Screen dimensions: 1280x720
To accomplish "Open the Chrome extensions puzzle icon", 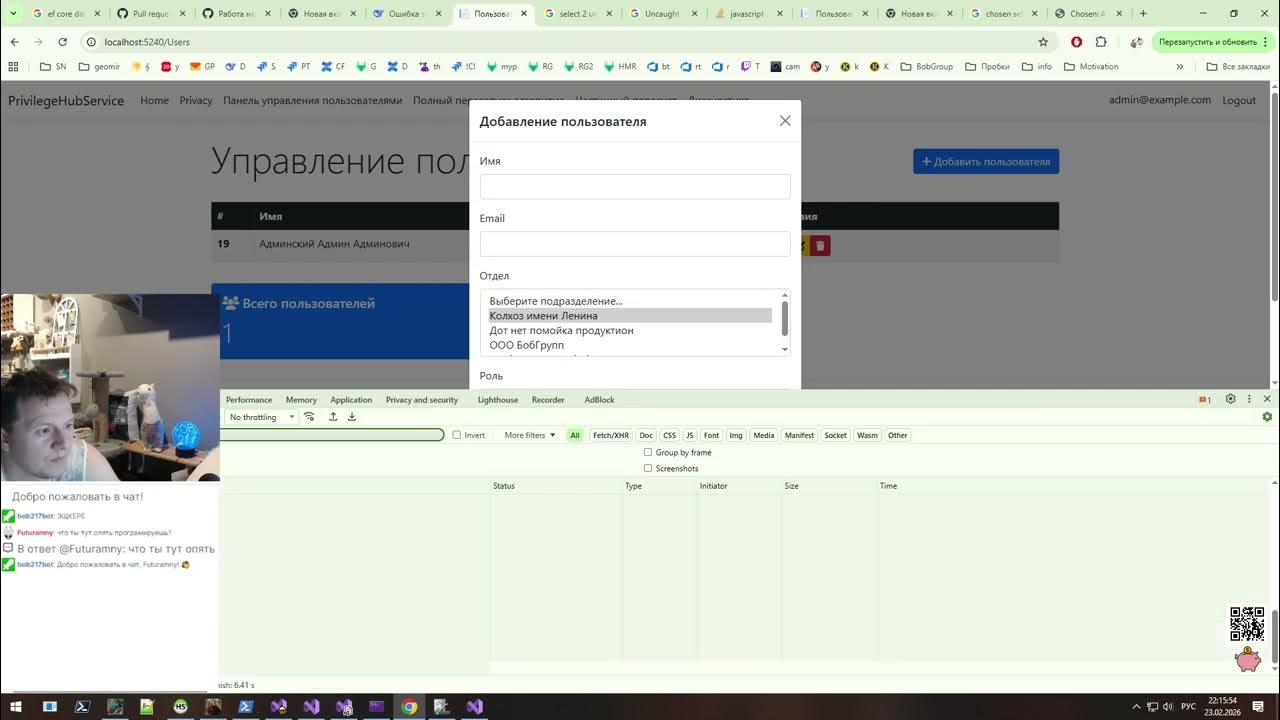I will (x=1101, y=42).
